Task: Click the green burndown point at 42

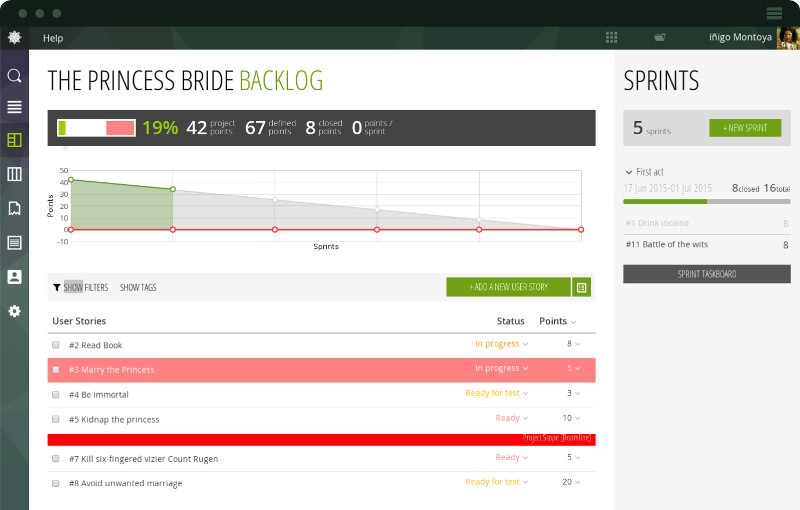Action: tap(71, 180)
